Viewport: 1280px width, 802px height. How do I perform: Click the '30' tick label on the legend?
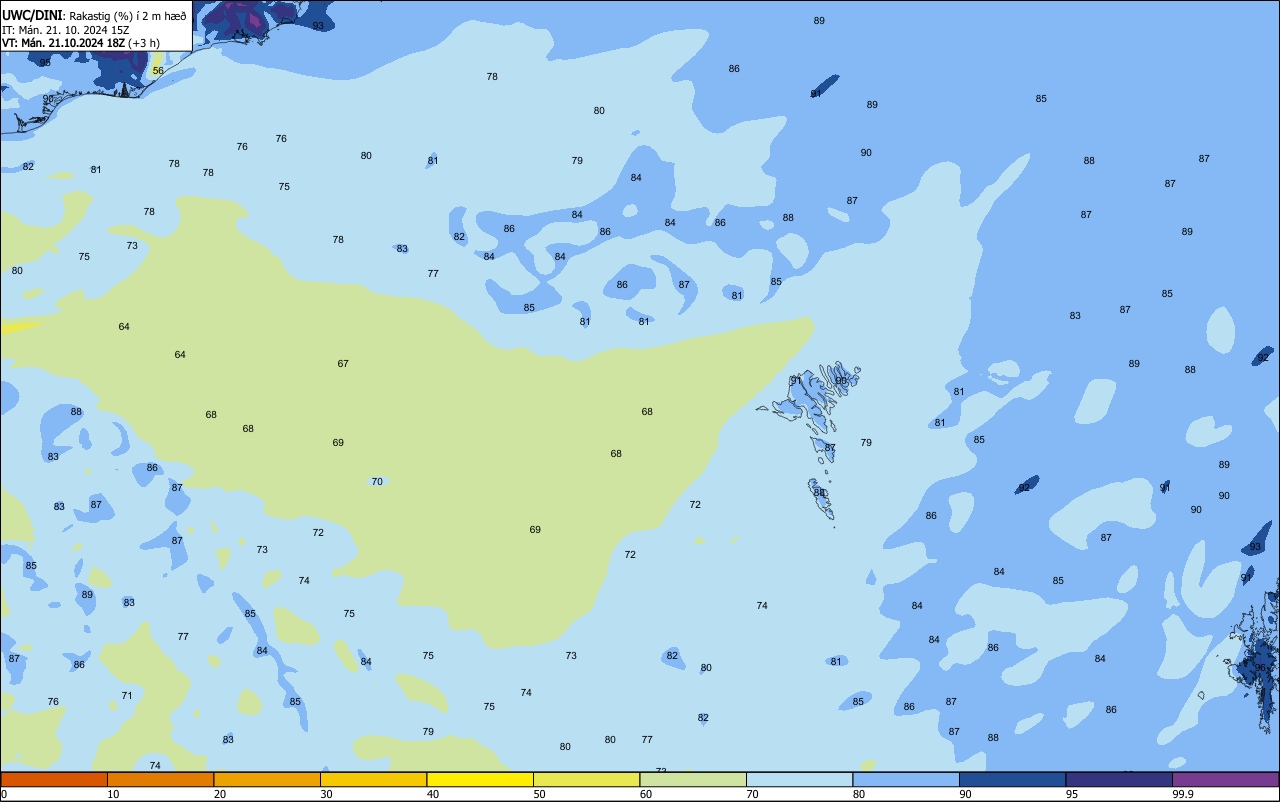326,794
